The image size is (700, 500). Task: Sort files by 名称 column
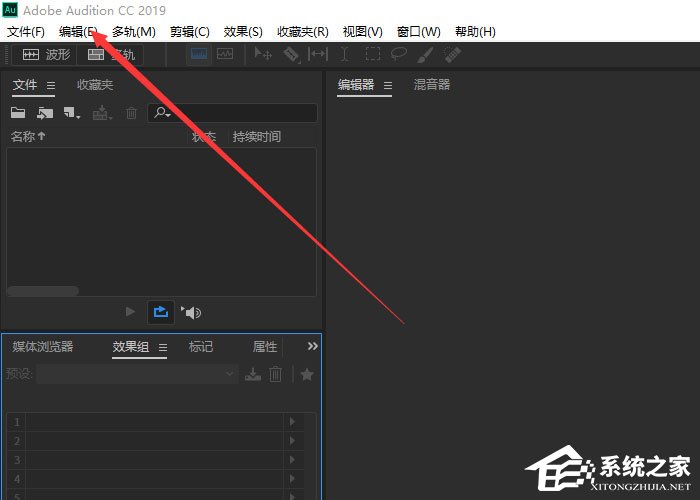[x=28, y=137]
